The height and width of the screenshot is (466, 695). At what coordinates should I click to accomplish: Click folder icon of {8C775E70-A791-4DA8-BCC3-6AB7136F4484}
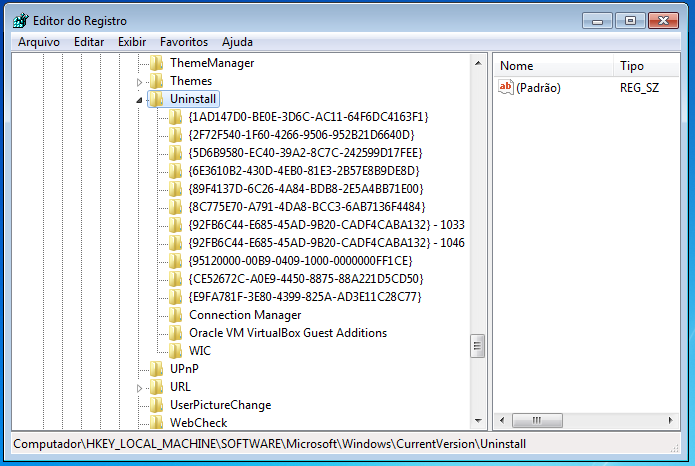176,207
